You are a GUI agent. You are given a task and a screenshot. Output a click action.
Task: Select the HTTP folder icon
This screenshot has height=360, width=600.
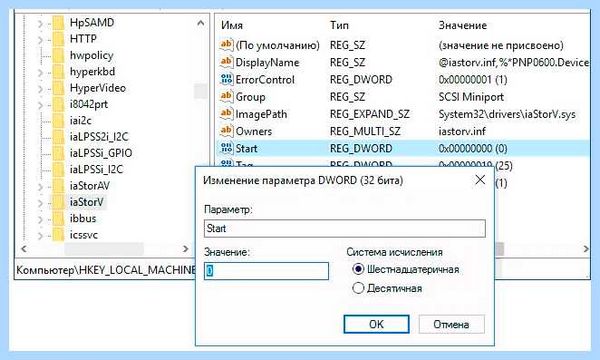point(58,39)
